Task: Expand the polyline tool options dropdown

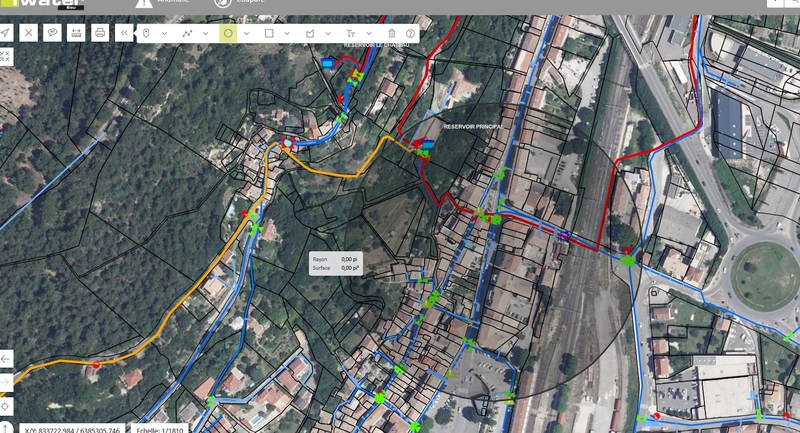Action: click(x=205, y=33)
